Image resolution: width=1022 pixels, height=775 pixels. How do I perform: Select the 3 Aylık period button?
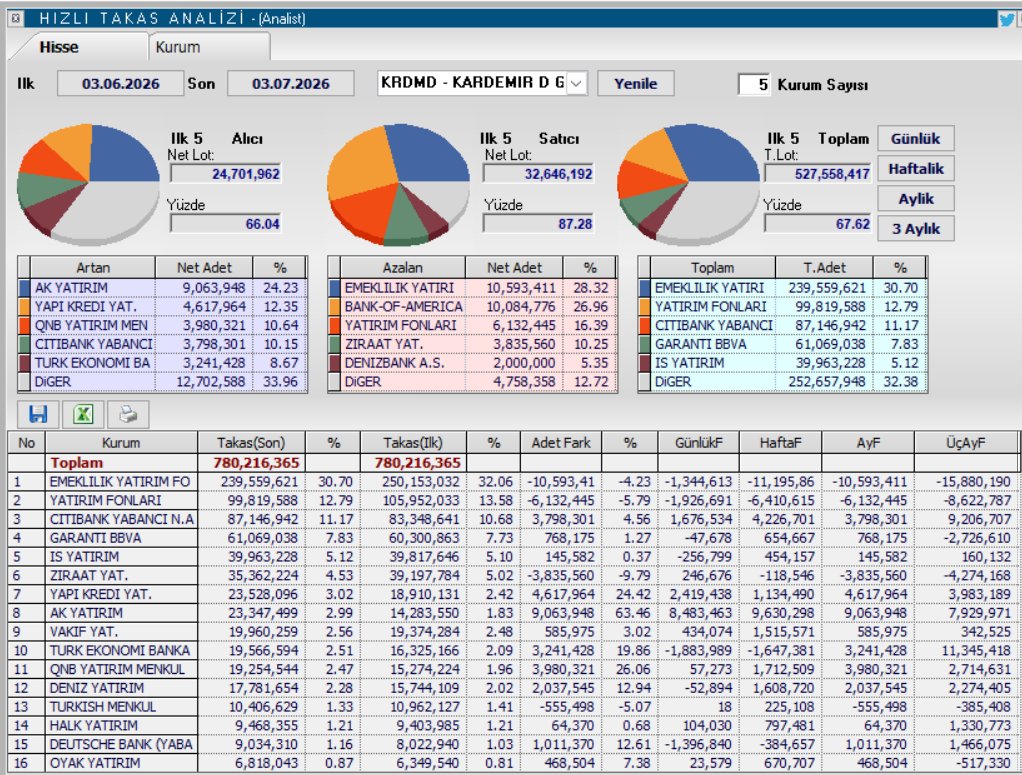916,229
